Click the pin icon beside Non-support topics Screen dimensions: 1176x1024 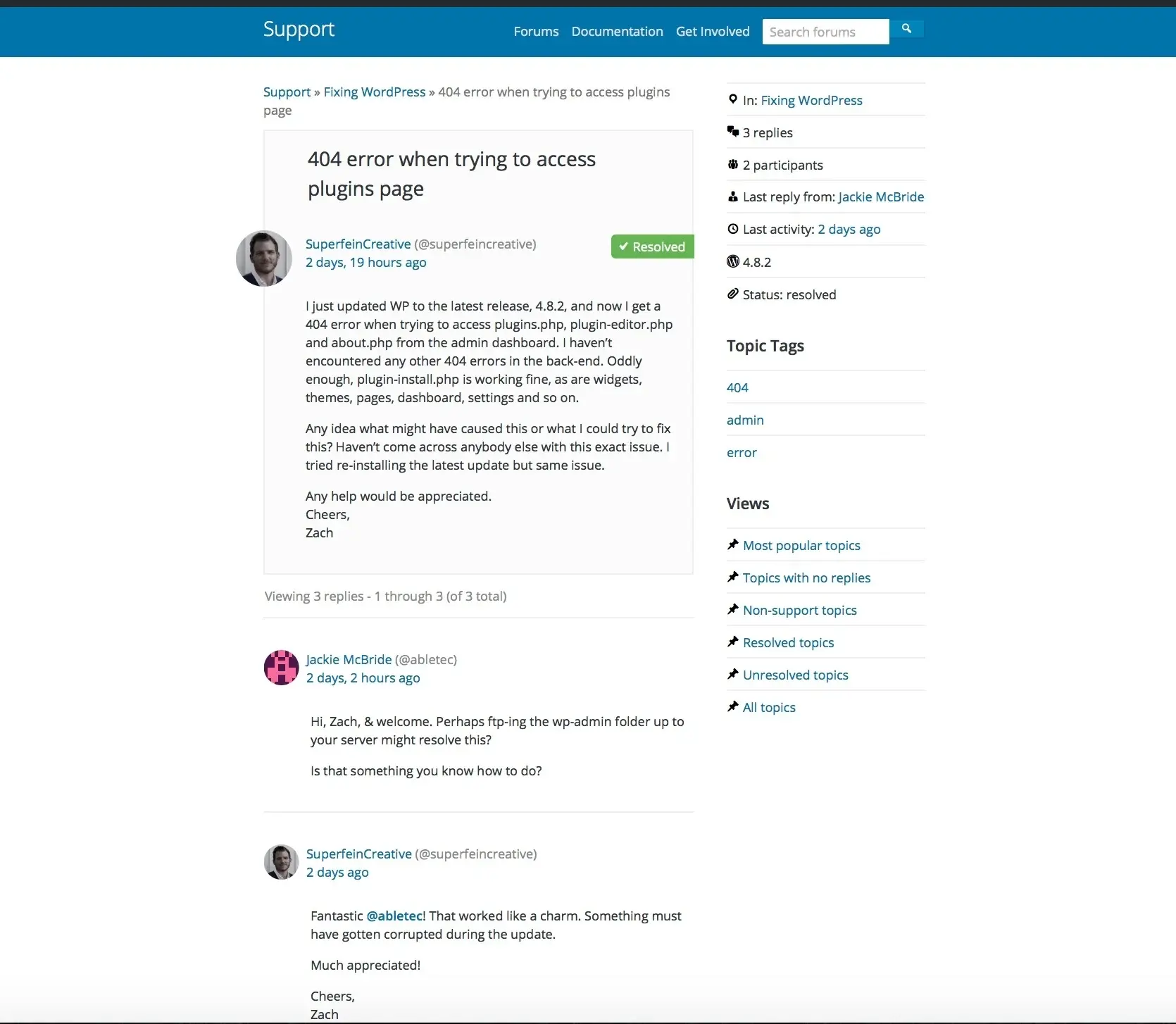(x=733, y=609)
